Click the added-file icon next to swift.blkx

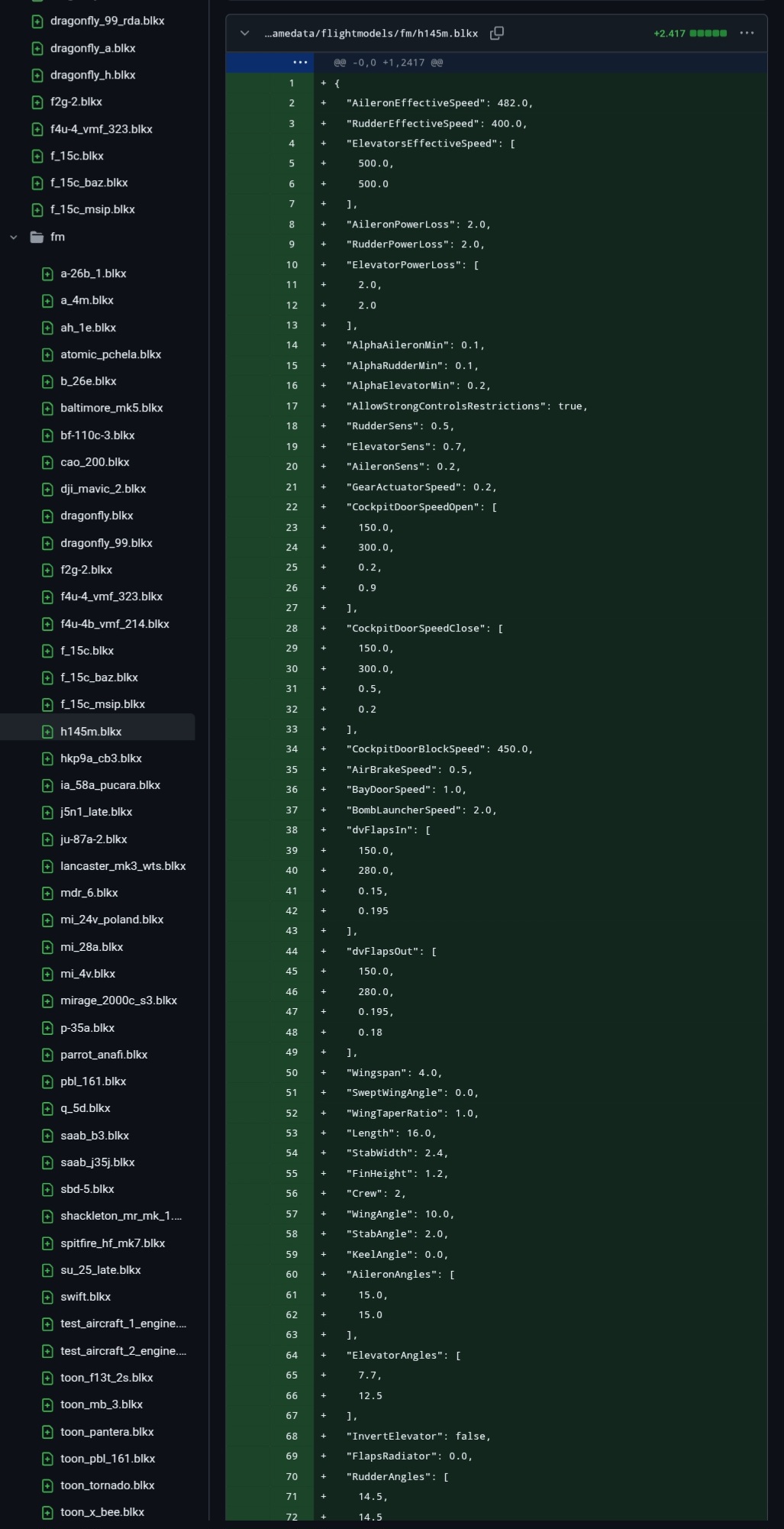point(47,1297)
